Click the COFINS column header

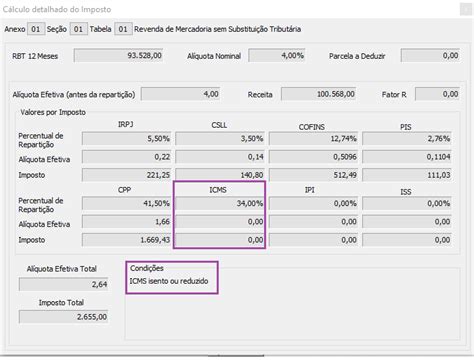(312, 127)
